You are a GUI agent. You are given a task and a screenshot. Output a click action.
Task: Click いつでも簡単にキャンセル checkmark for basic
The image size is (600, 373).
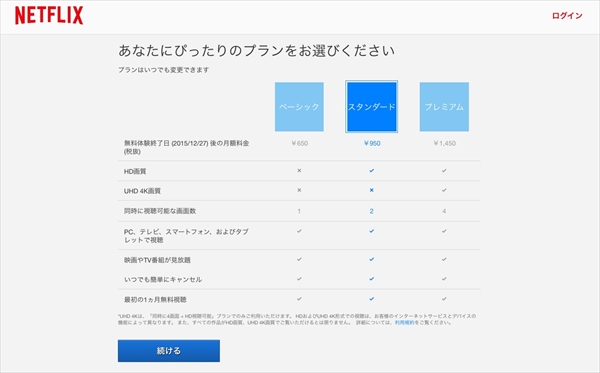coord(299,279)
